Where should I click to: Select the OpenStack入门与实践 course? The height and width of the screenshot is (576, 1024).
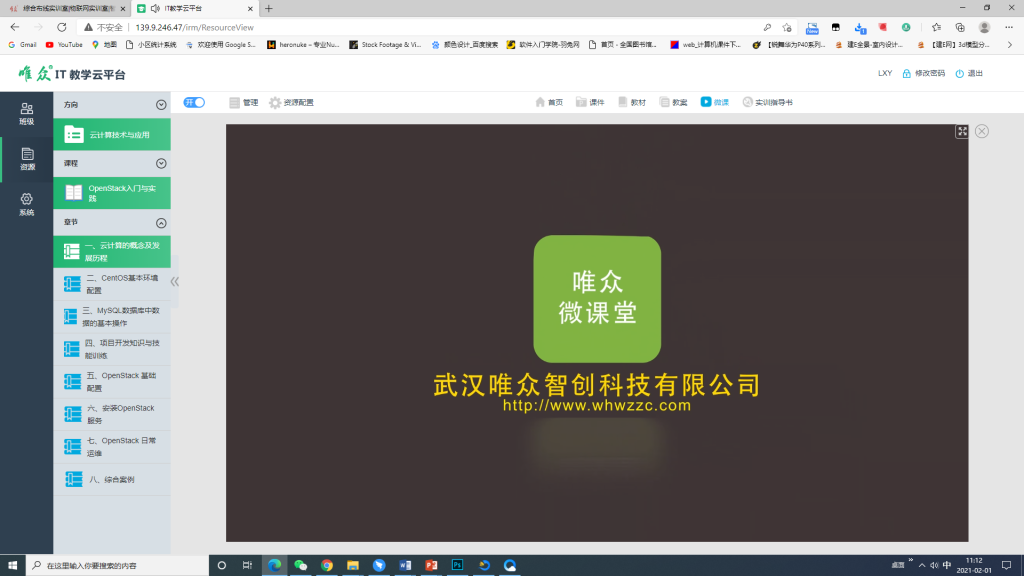tap(112, 193)
